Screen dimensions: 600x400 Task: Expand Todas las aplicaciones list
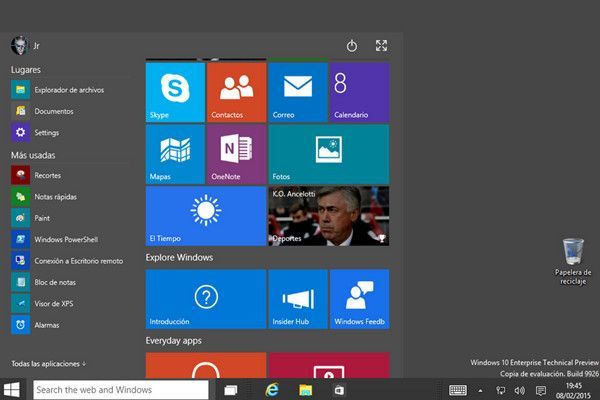(48, 364)
